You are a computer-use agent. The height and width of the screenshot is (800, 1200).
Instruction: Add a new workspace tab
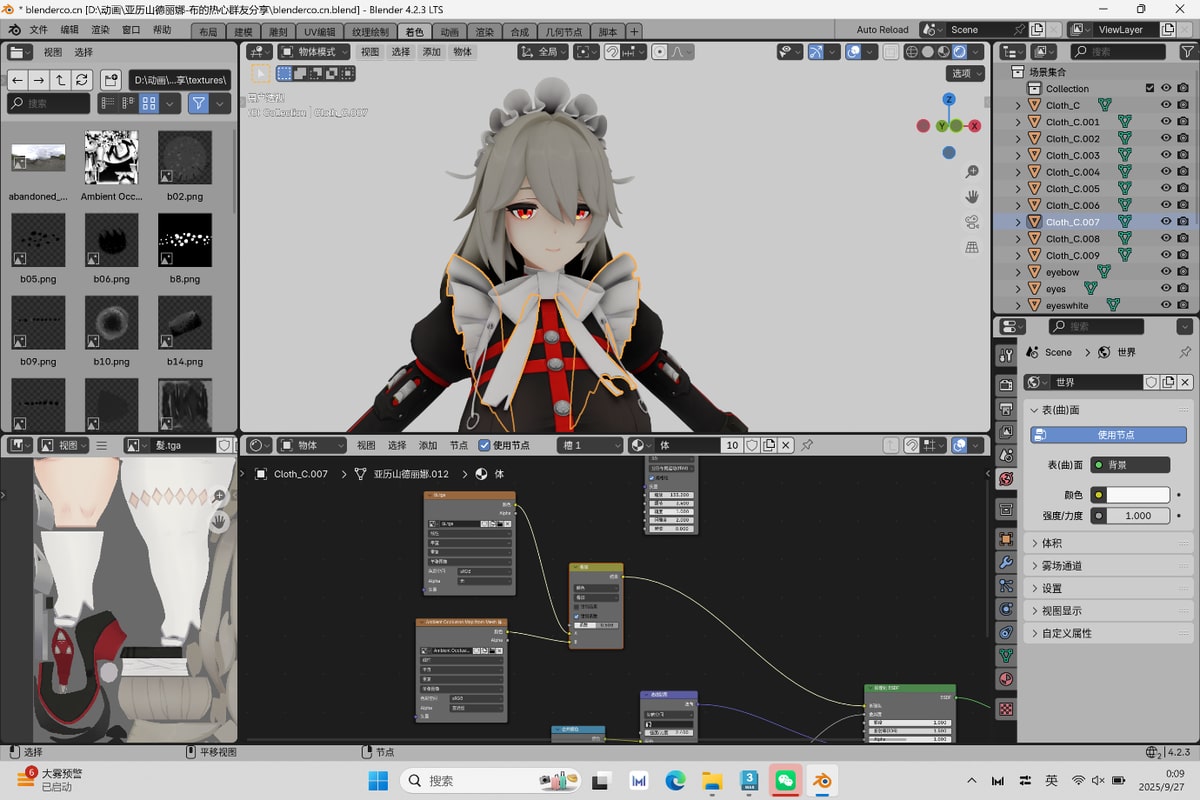(x=634, y=31)
